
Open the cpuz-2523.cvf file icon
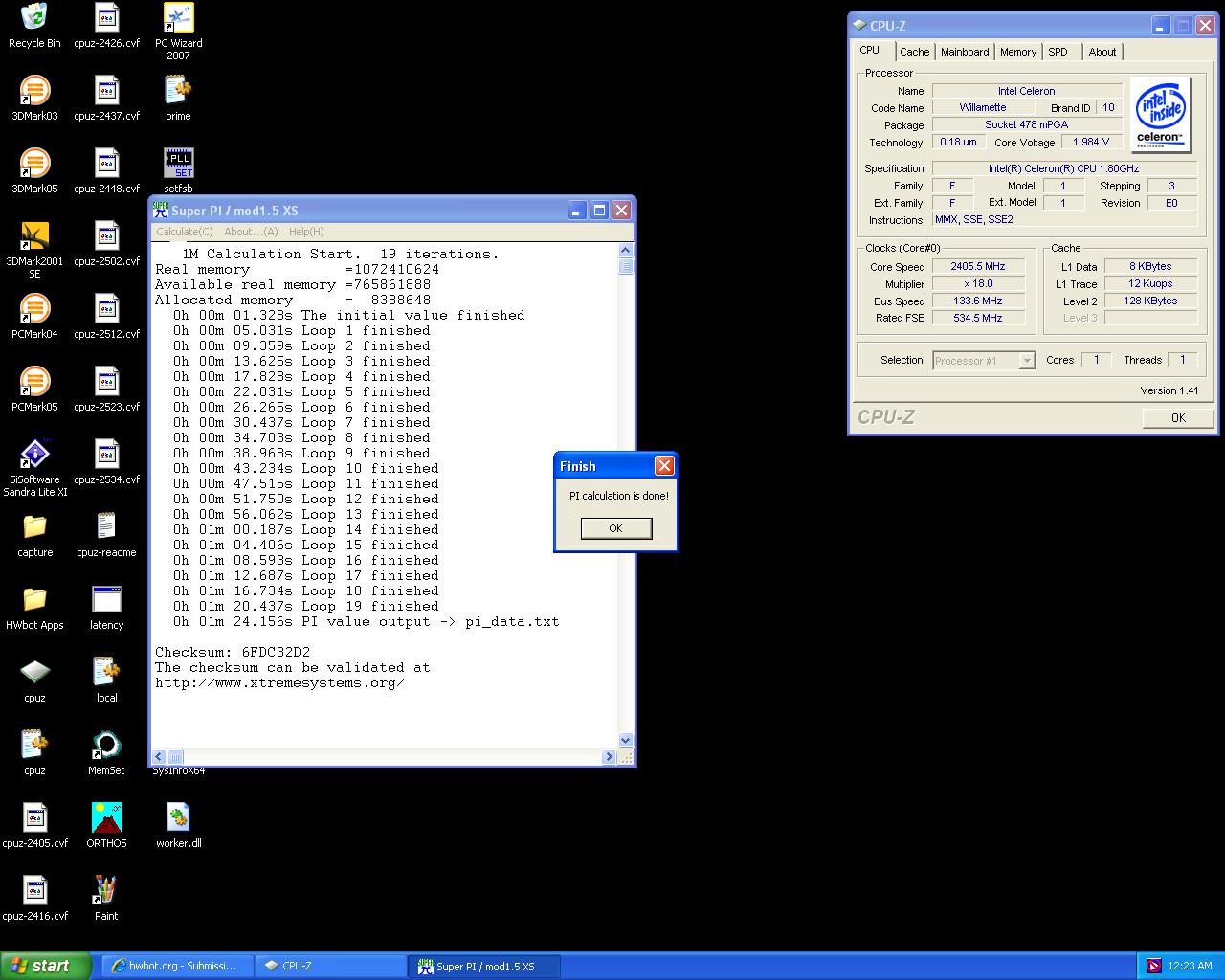(106, 390)
